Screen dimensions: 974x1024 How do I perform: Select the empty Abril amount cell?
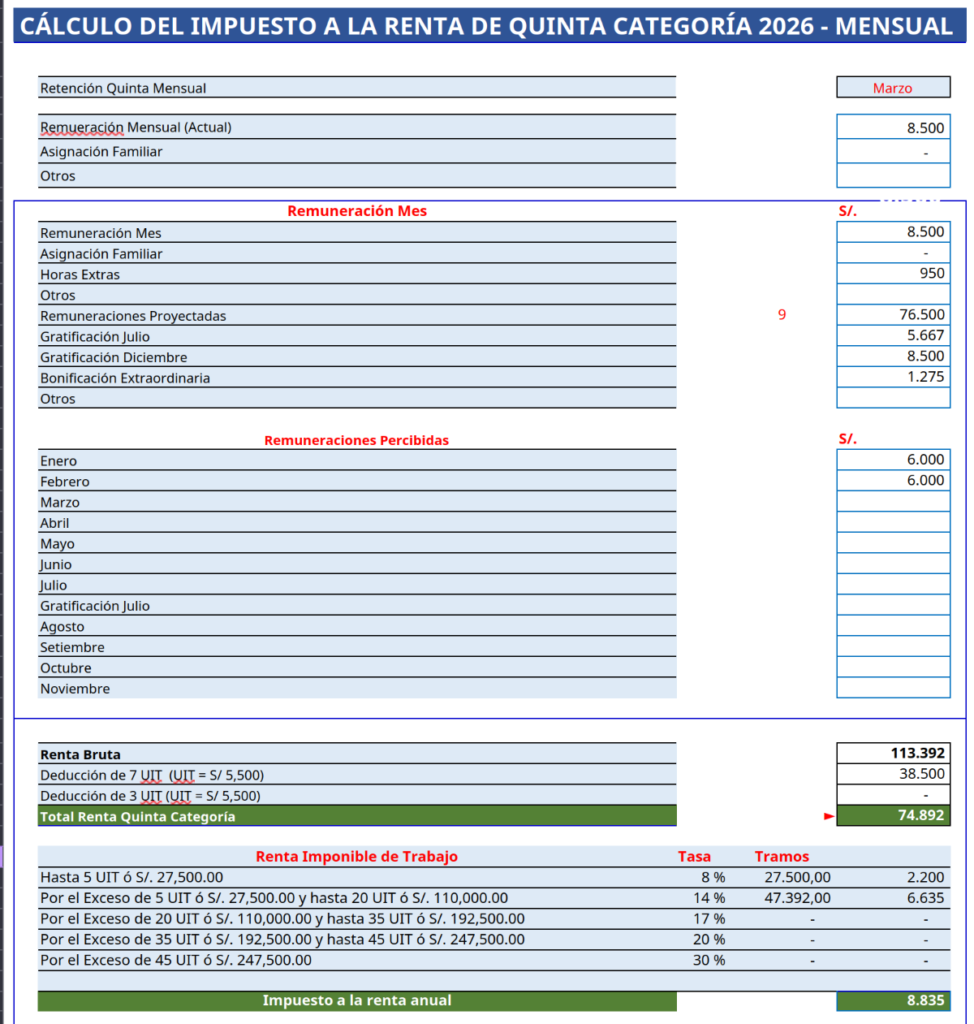click(892, 522)
